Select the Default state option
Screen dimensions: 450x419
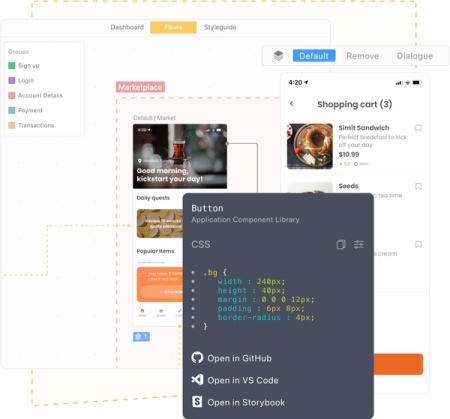click(314, 56)
